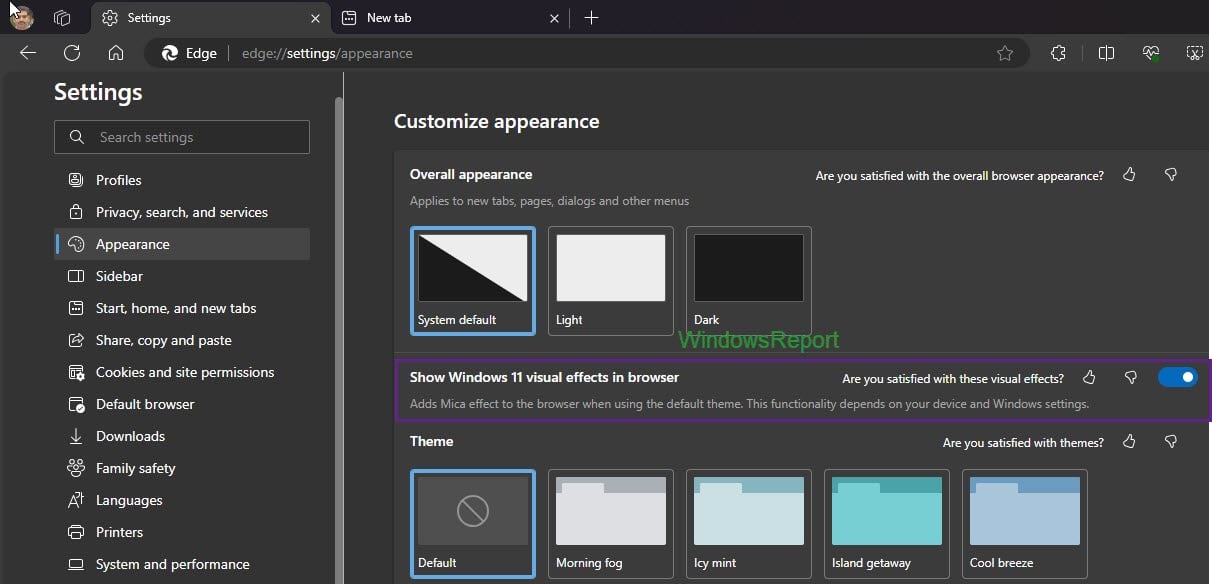1212x584 pixels.
Task: Toggle Show Windows 11 visual effects switch
Action: point(1178,377)
